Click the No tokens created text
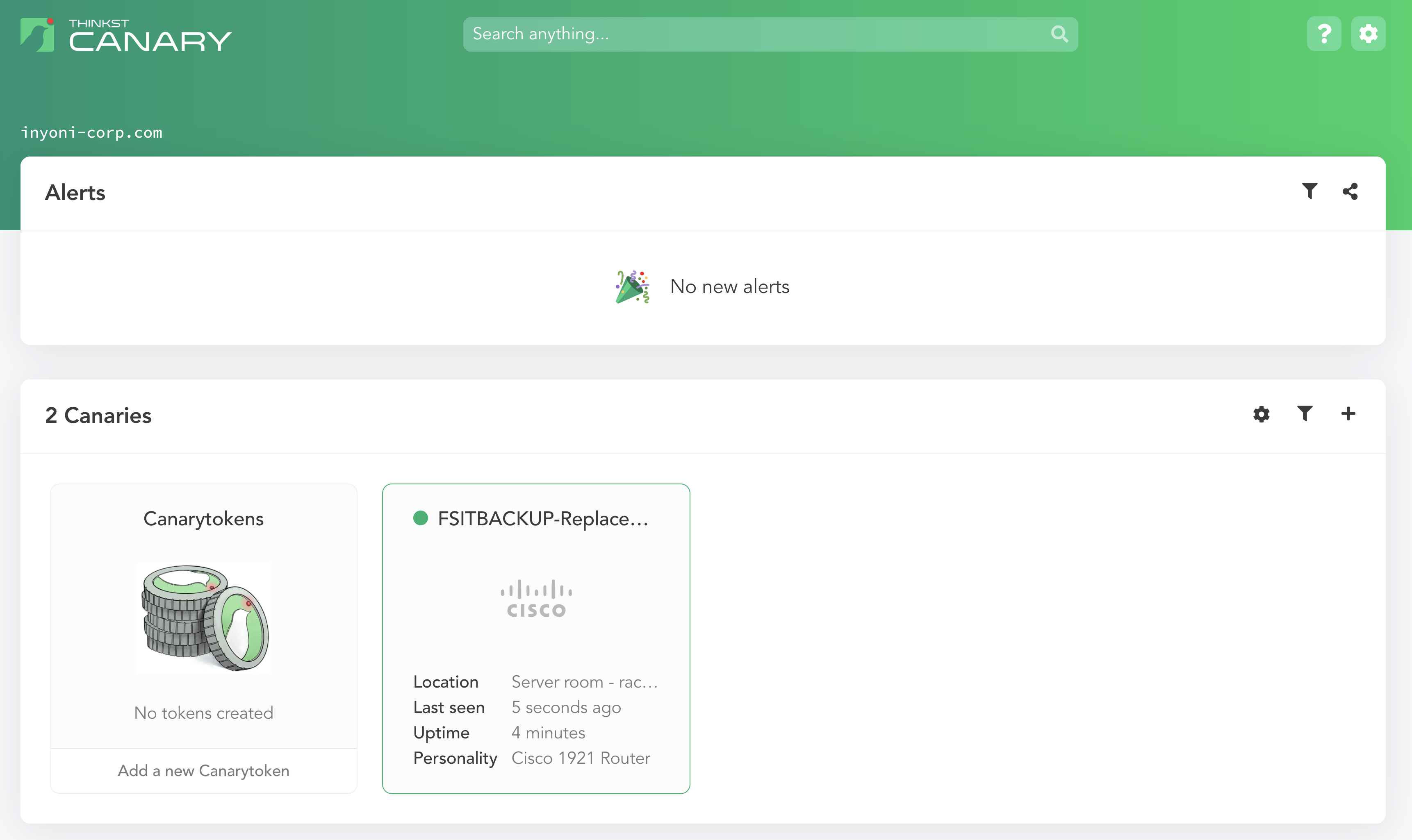Screen dimensions: 1412x840 coord(203,713)
